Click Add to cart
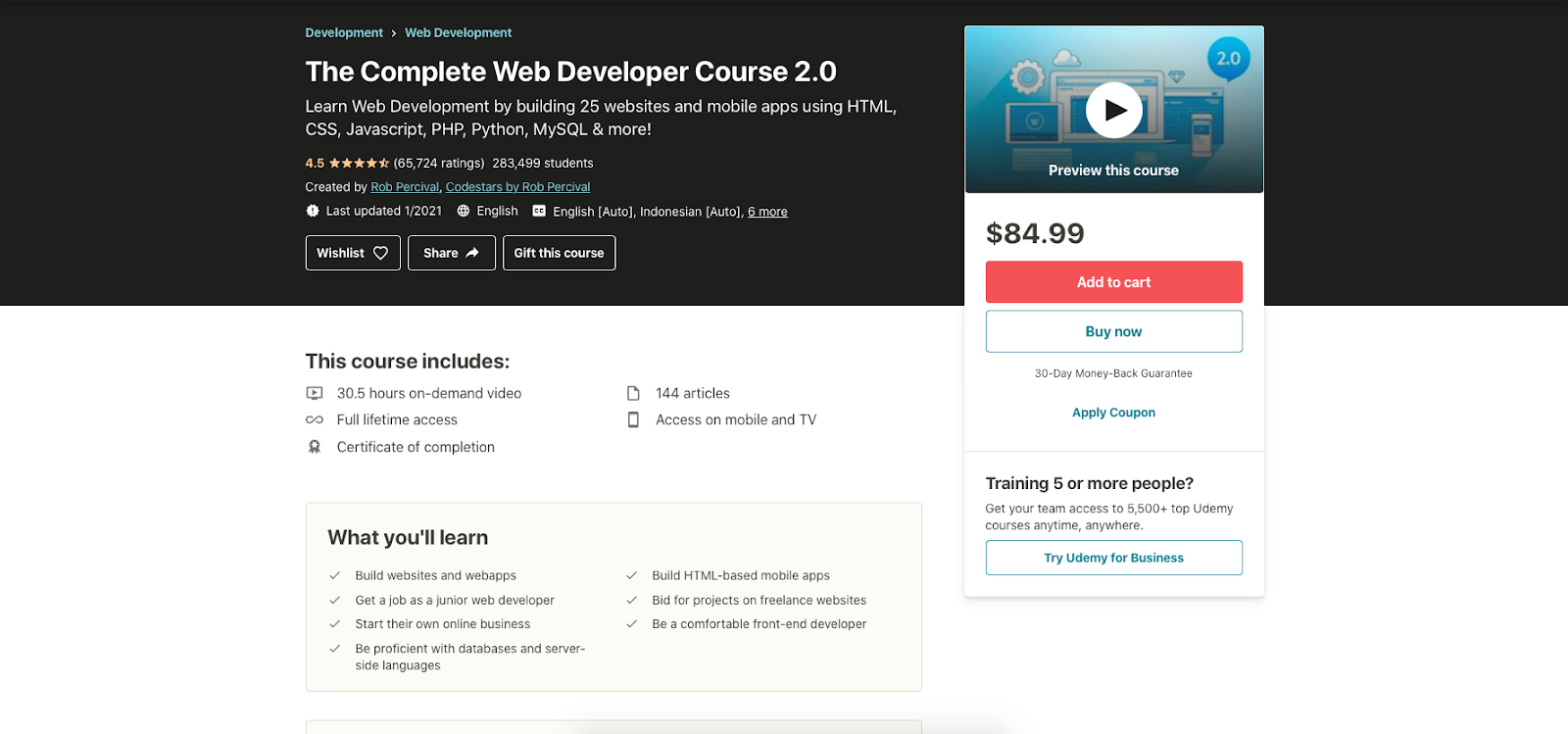 1114,282
